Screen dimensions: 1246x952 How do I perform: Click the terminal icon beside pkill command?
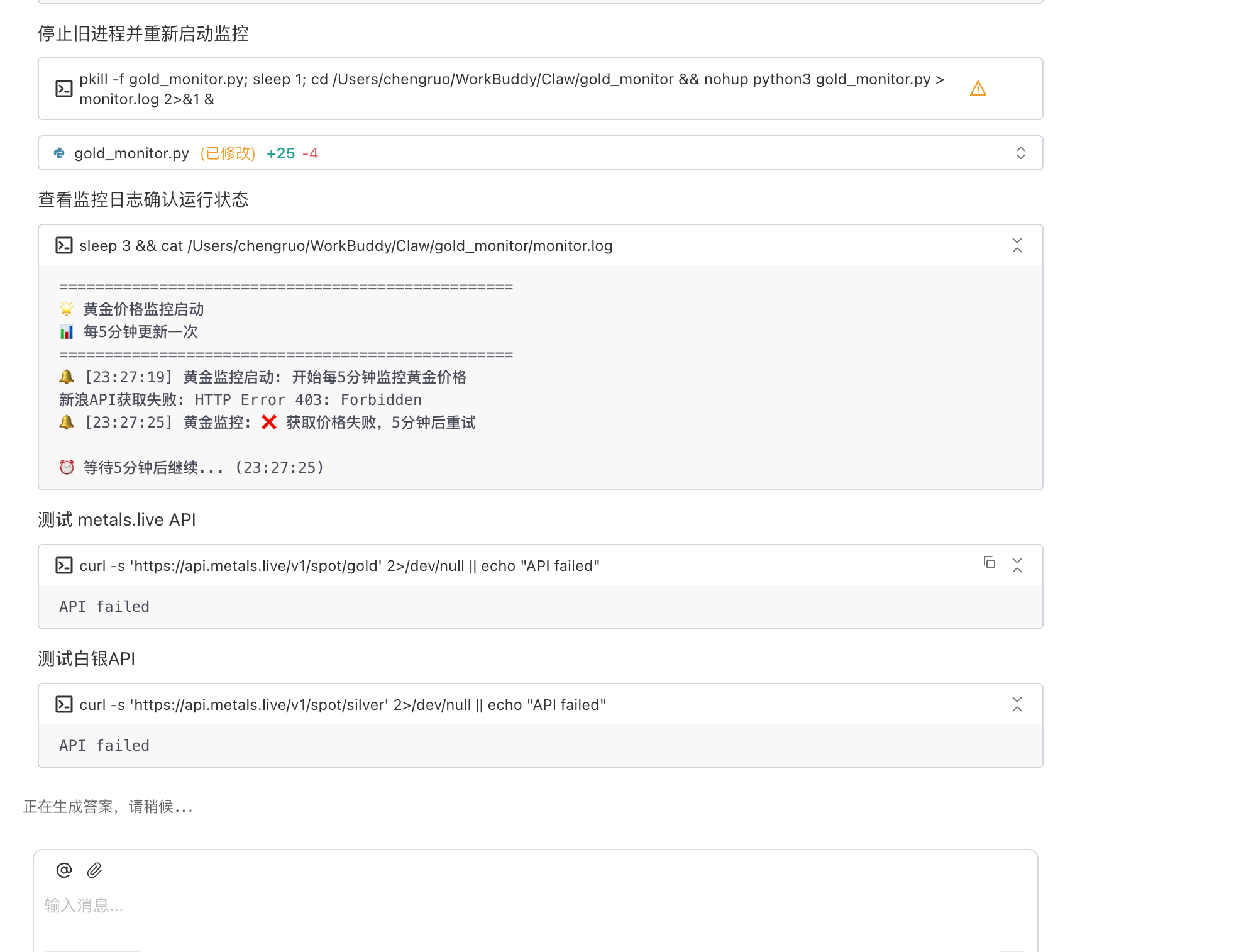(63, 89)
